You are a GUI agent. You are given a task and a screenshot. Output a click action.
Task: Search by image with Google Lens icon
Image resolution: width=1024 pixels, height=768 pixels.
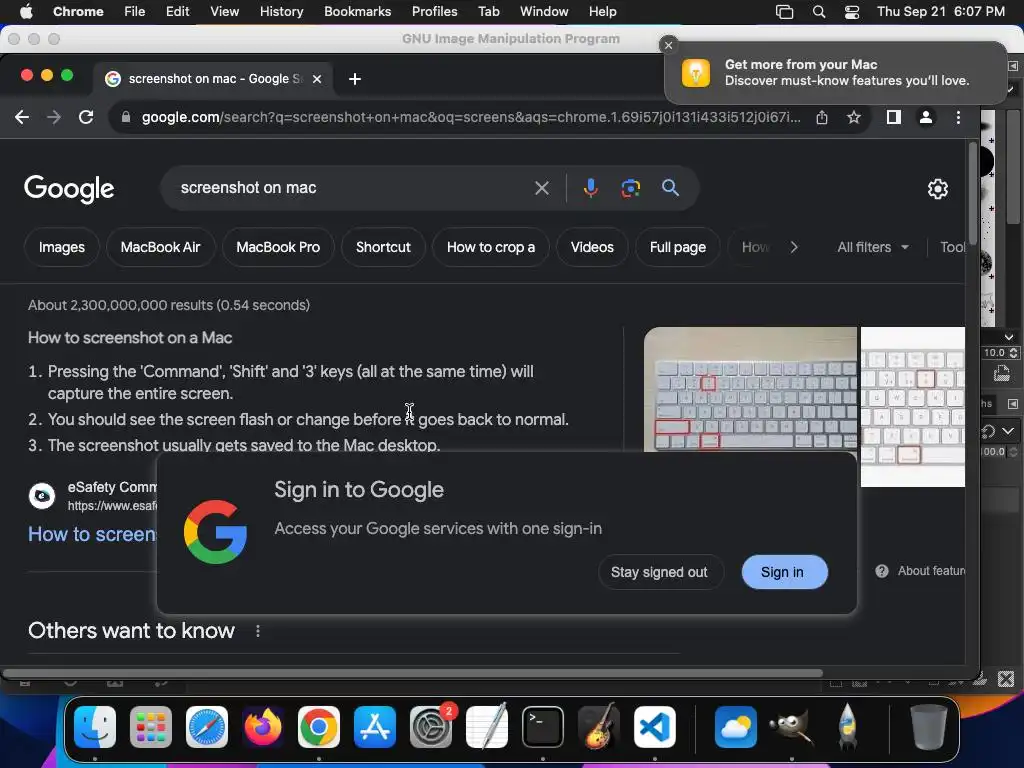630,188
